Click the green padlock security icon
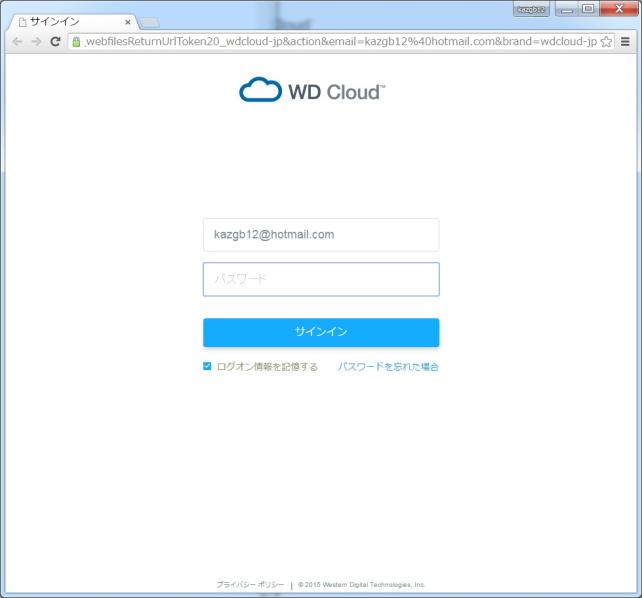The height and width of the screenshot is (598, 642). coord(76,42)
